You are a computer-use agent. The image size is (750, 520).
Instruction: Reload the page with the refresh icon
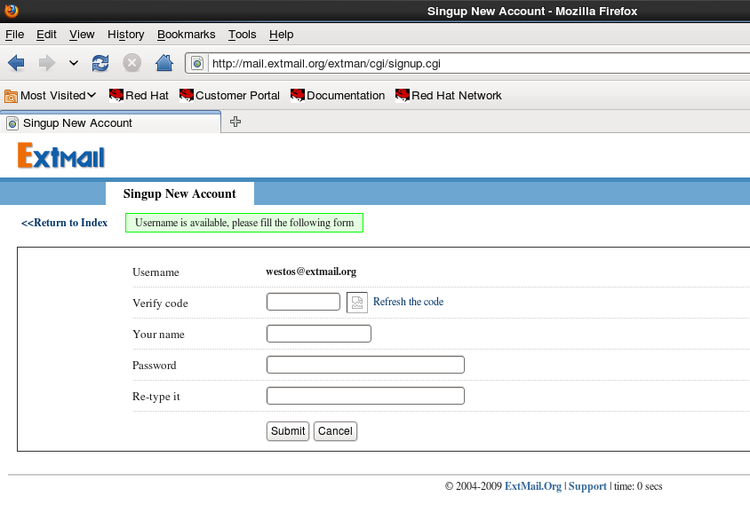pos(100,63)
